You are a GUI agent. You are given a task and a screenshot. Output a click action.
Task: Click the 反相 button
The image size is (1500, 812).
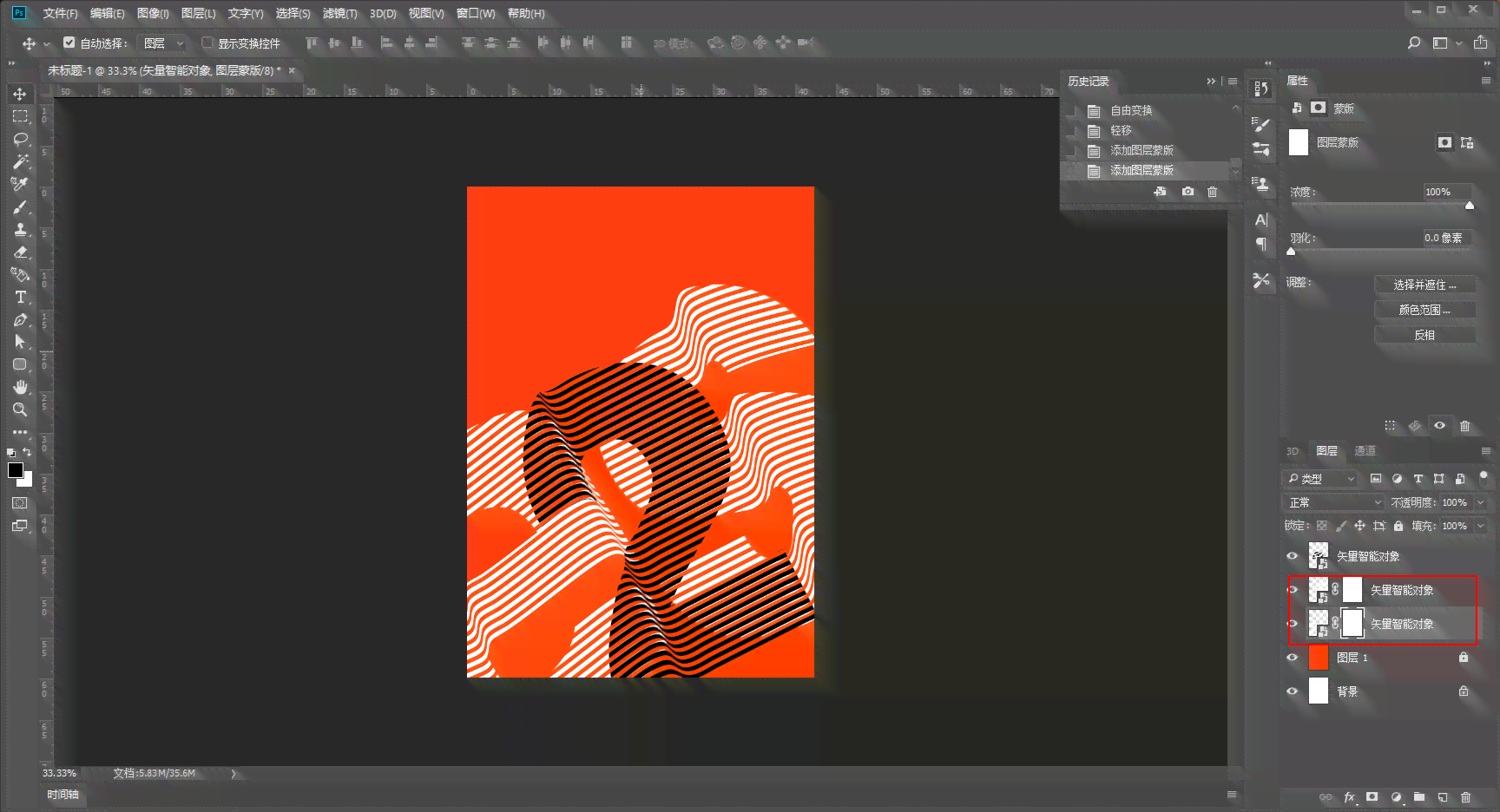[x=1424, y=335]
